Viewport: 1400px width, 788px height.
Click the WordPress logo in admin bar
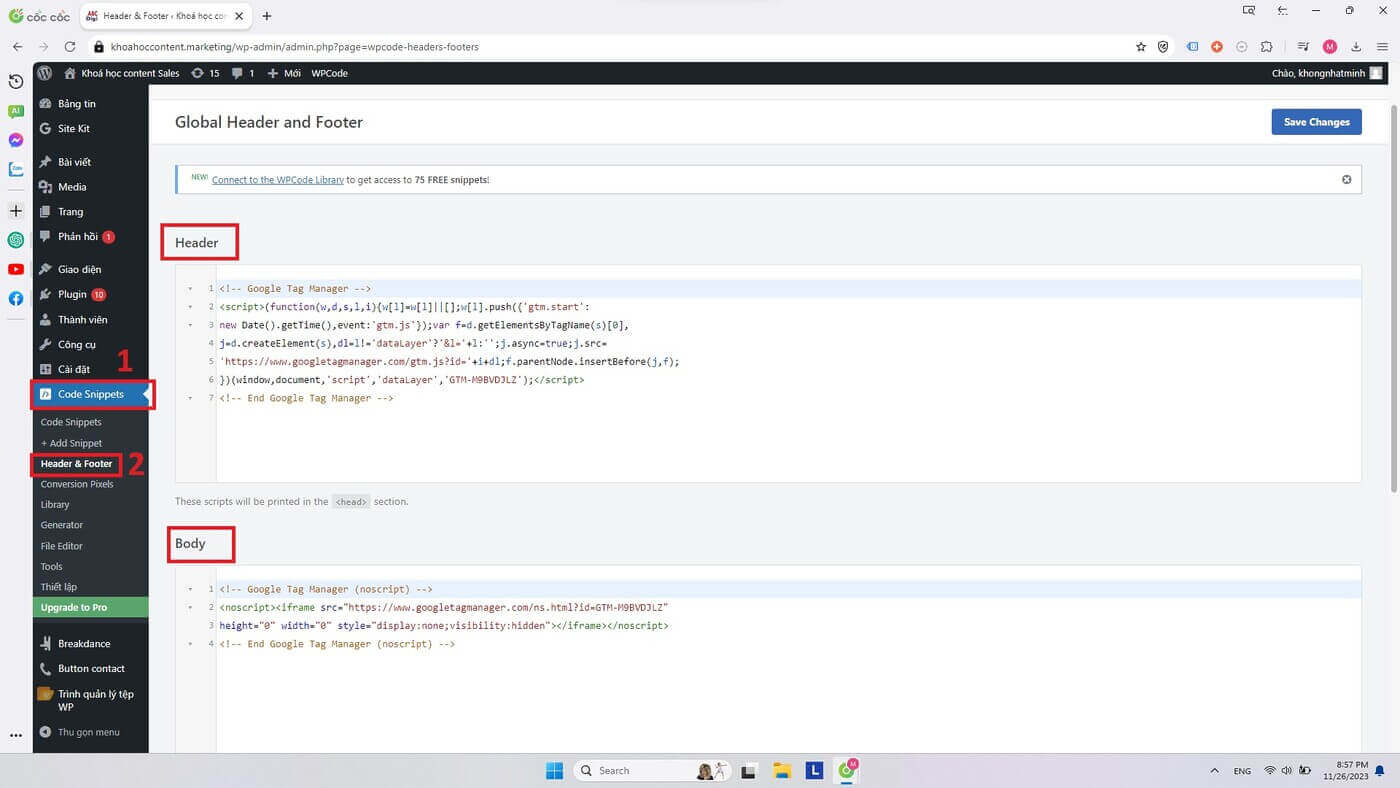pos(45,73)
